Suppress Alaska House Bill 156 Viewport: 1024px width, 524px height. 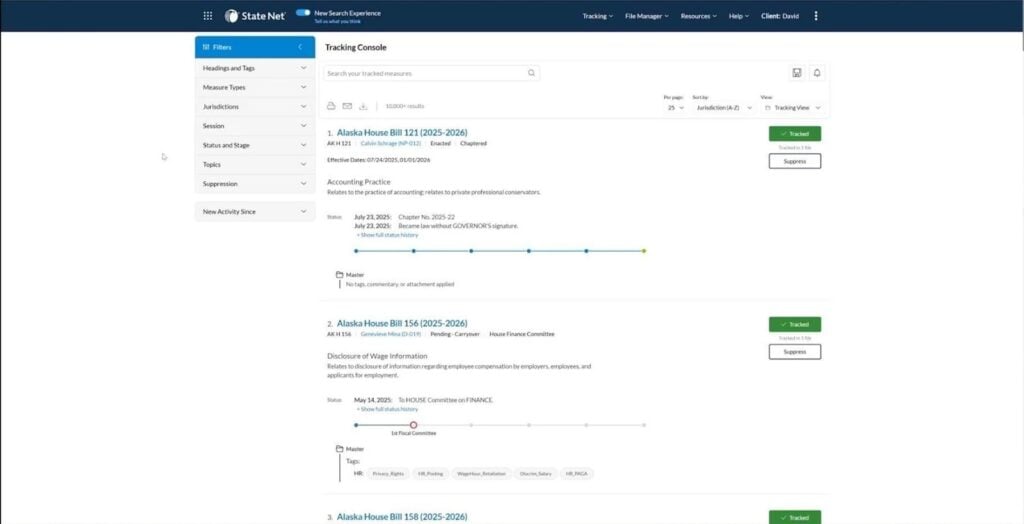[x=794, y=352]
